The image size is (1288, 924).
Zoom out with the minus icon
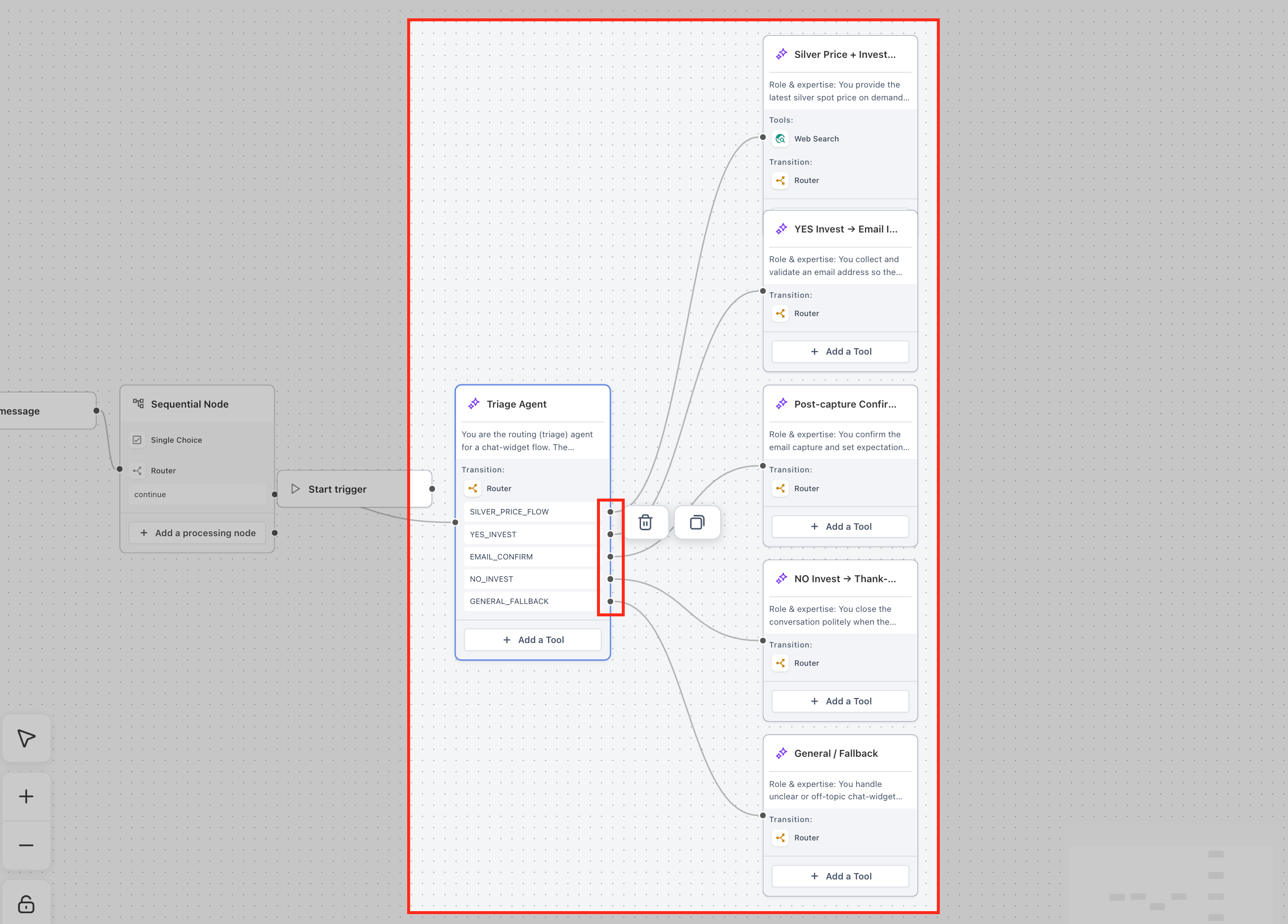click(26, 845)
